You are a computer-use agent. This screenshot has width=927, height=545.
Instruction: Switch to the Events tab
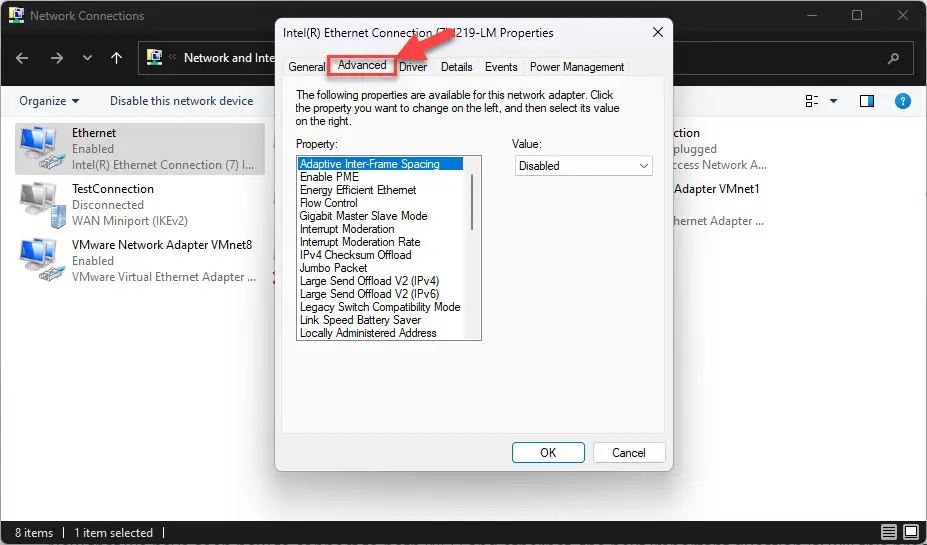(x=501, y=67)
